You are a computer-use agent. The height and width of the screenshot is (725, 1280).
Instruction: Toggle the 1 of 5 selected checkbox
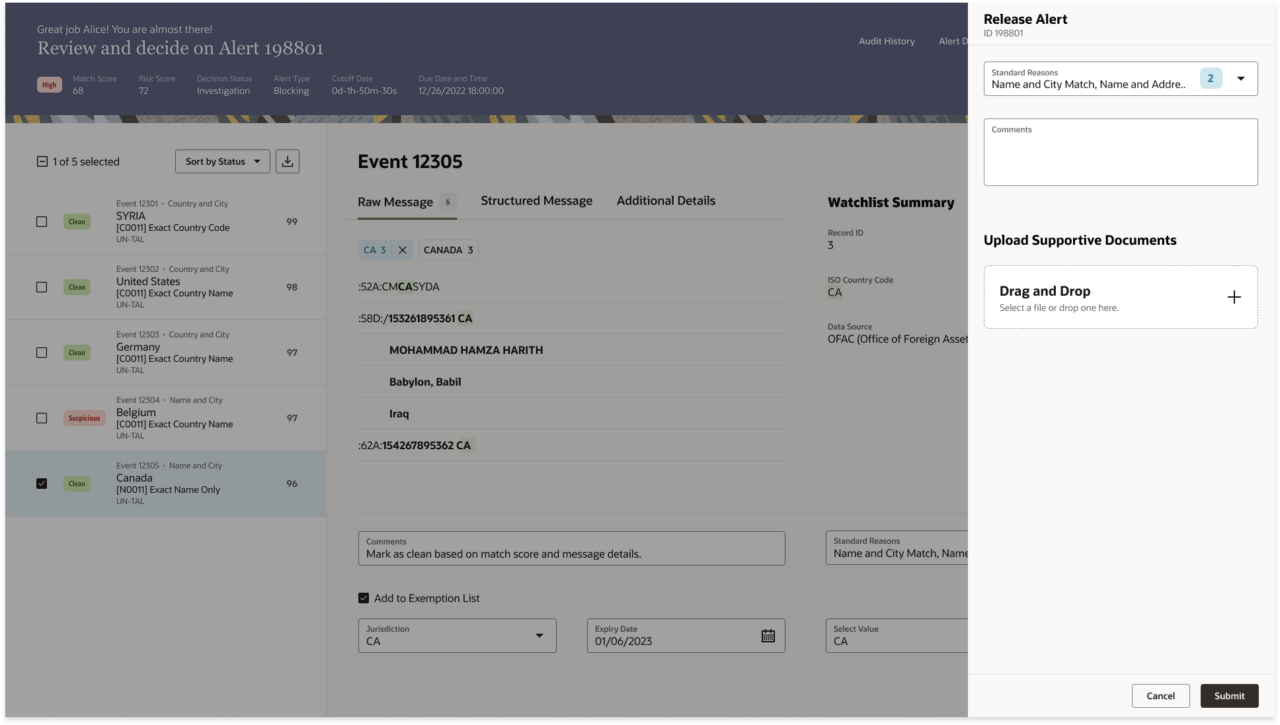[42, 162]
